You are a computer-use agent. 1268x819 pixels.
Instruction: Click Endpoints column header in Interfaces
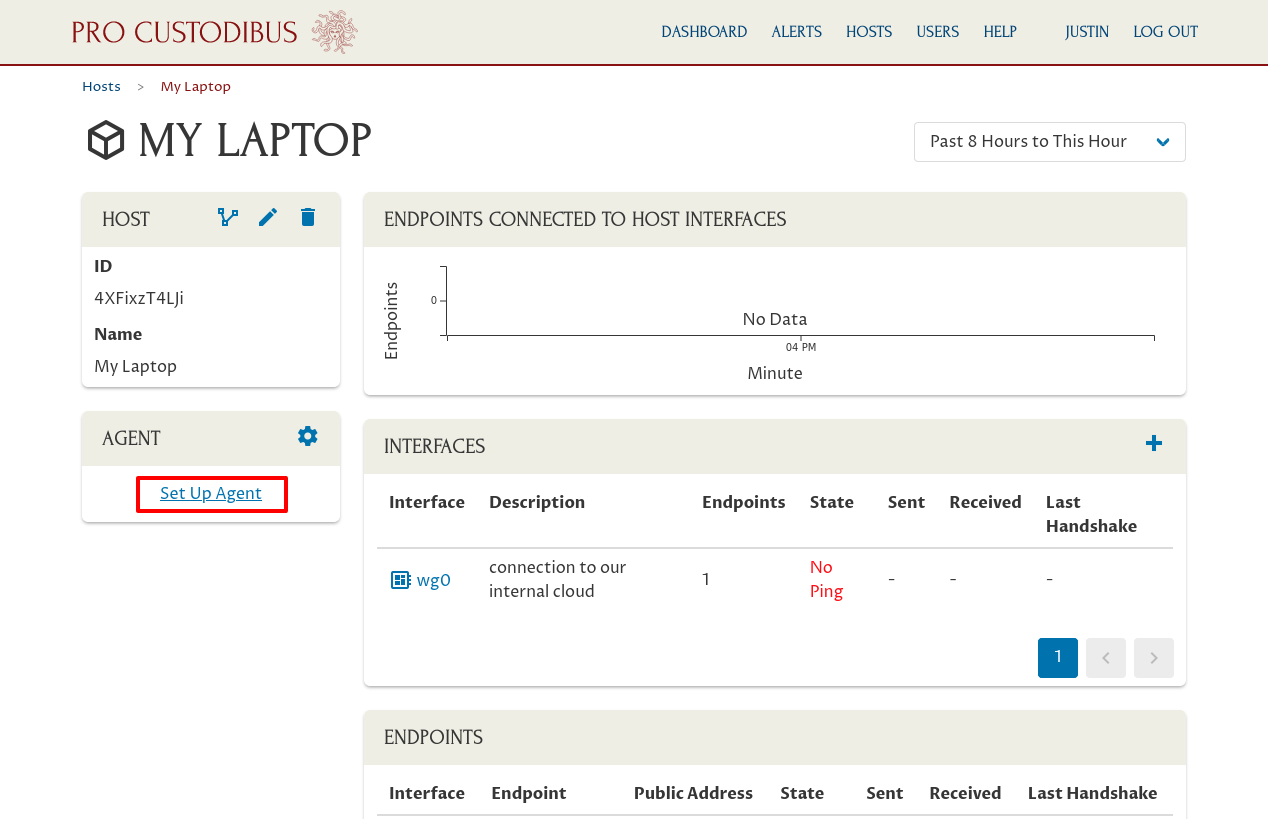pos(744,502)
